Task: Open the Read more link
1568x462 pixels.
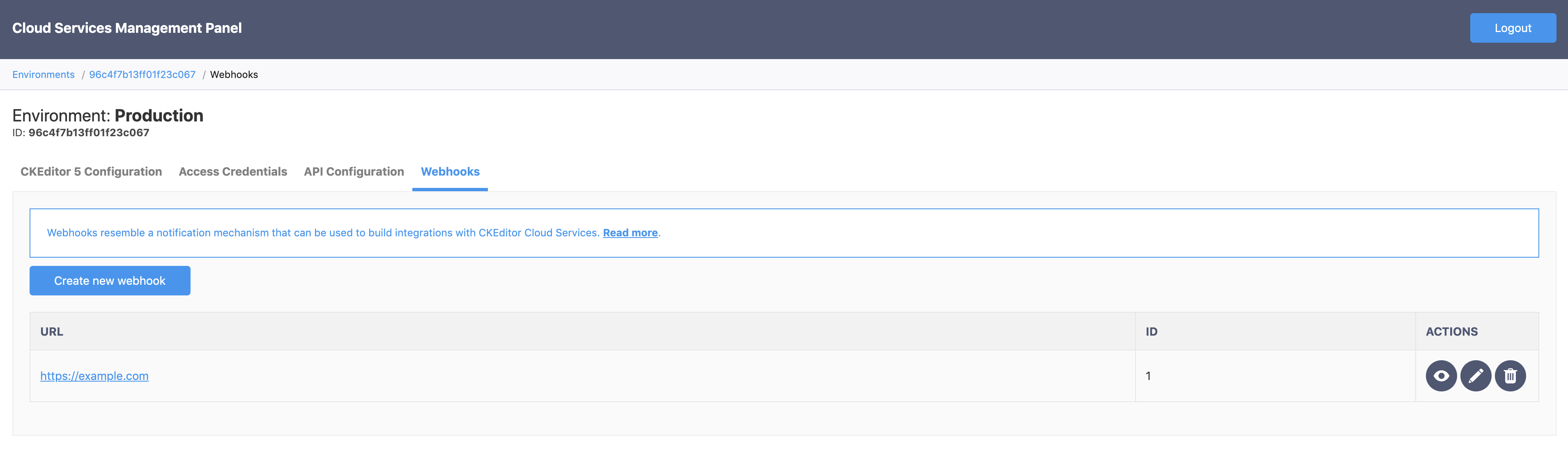Action: click(630, 233)
